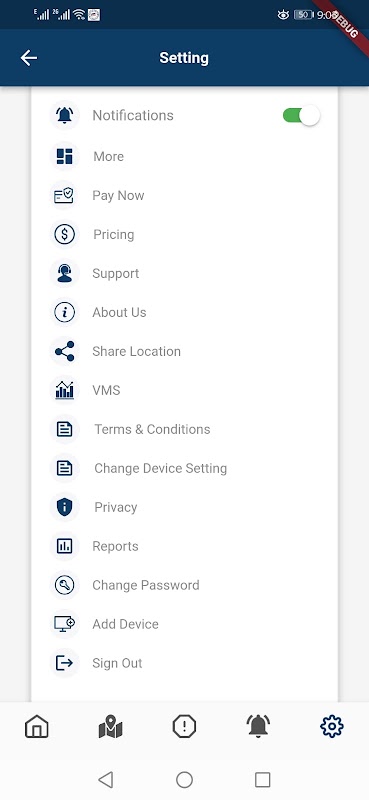Go to Reports
Screen dimensions: 369x800
click(115, 546)
